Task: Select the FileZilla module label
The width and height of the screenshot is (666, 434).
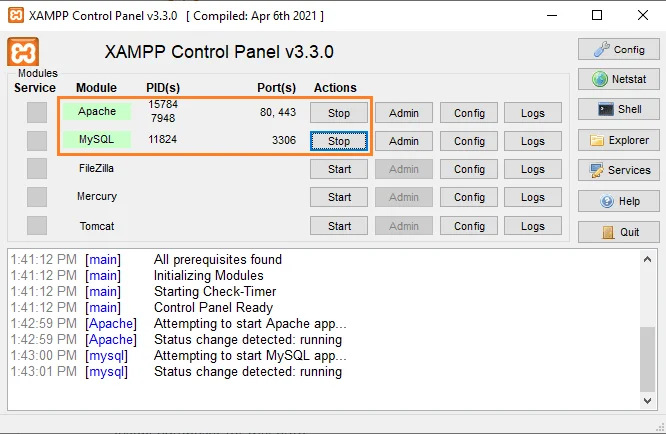Action: (x=96, y=168)
